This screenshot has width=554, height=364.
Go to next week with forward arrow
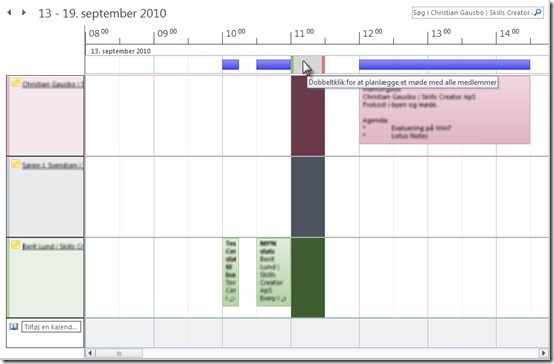click(24, 13)
